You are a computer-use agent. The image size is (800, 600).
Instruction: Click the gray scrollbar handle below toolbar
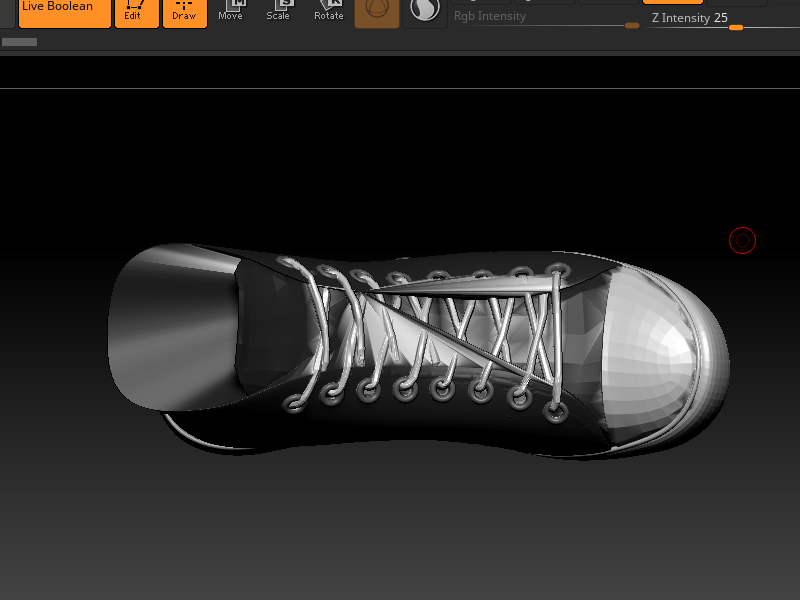19,42
